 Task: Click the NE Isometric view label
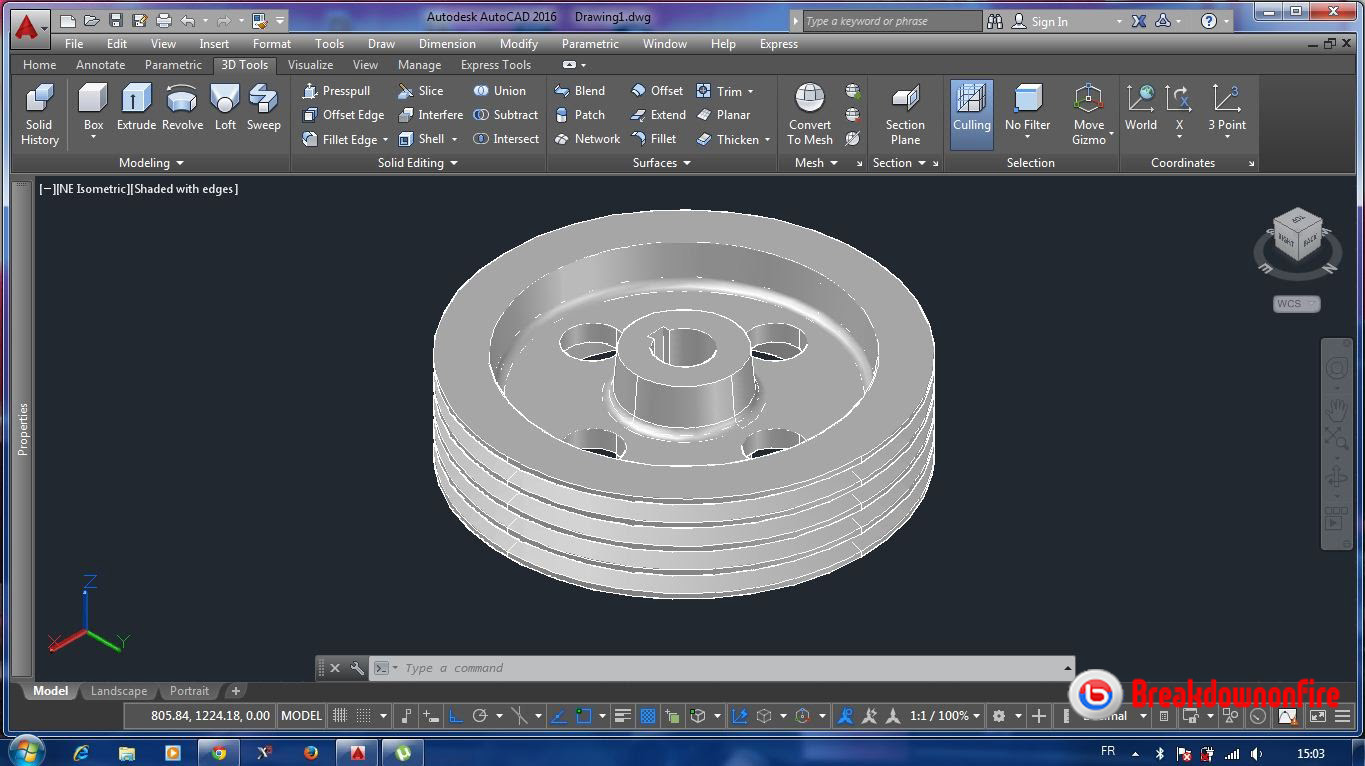tap(92, 189)
